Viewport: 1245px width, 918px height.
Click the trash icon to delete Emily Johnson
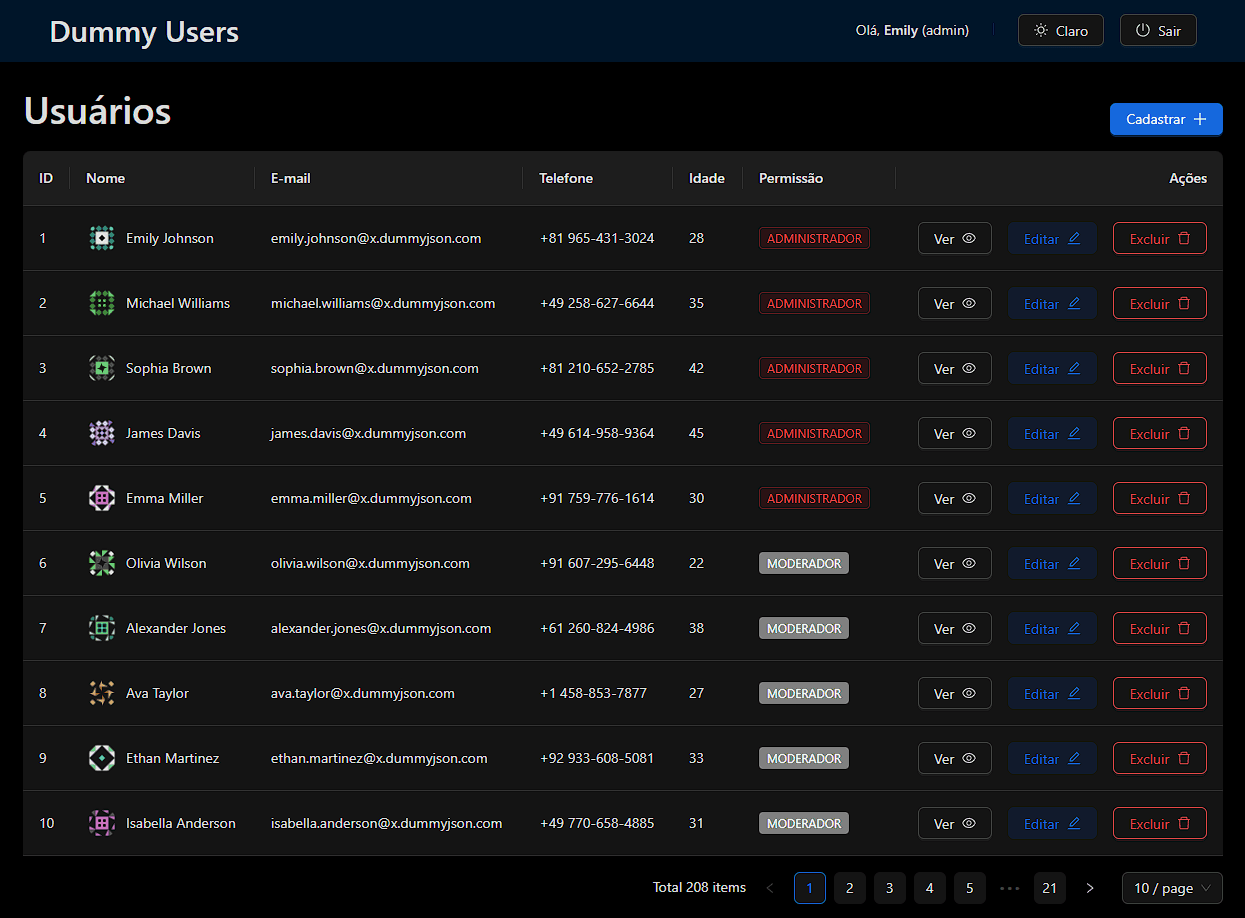point(1184,238)
